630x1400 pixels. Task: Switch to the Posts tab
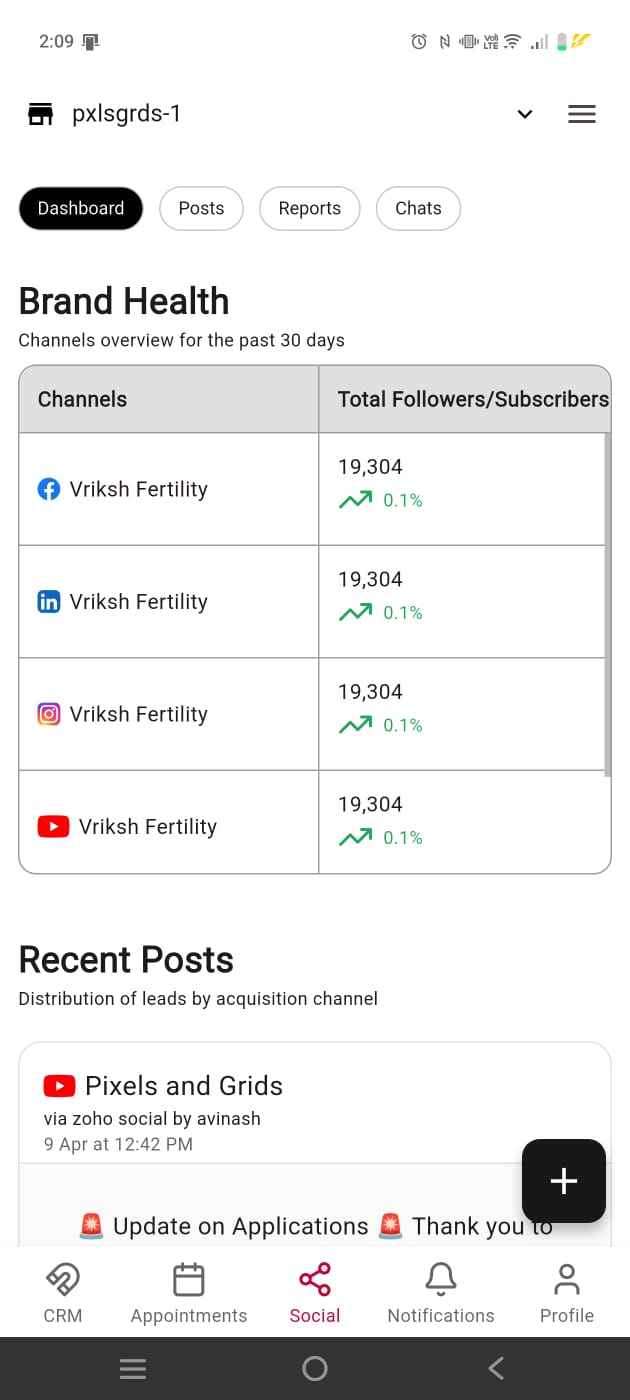(x=201, y=208)
